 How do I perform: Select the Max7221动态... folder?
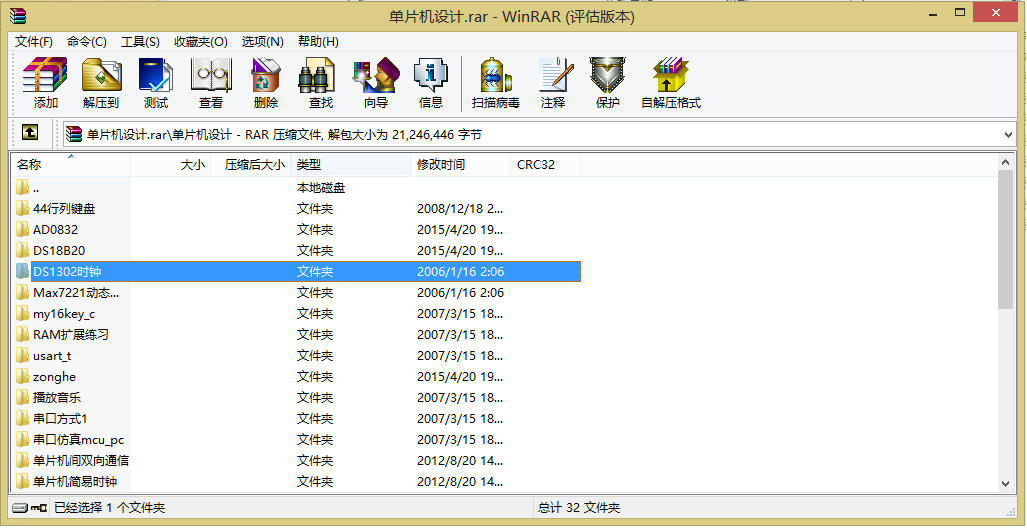tap(296, 293)
